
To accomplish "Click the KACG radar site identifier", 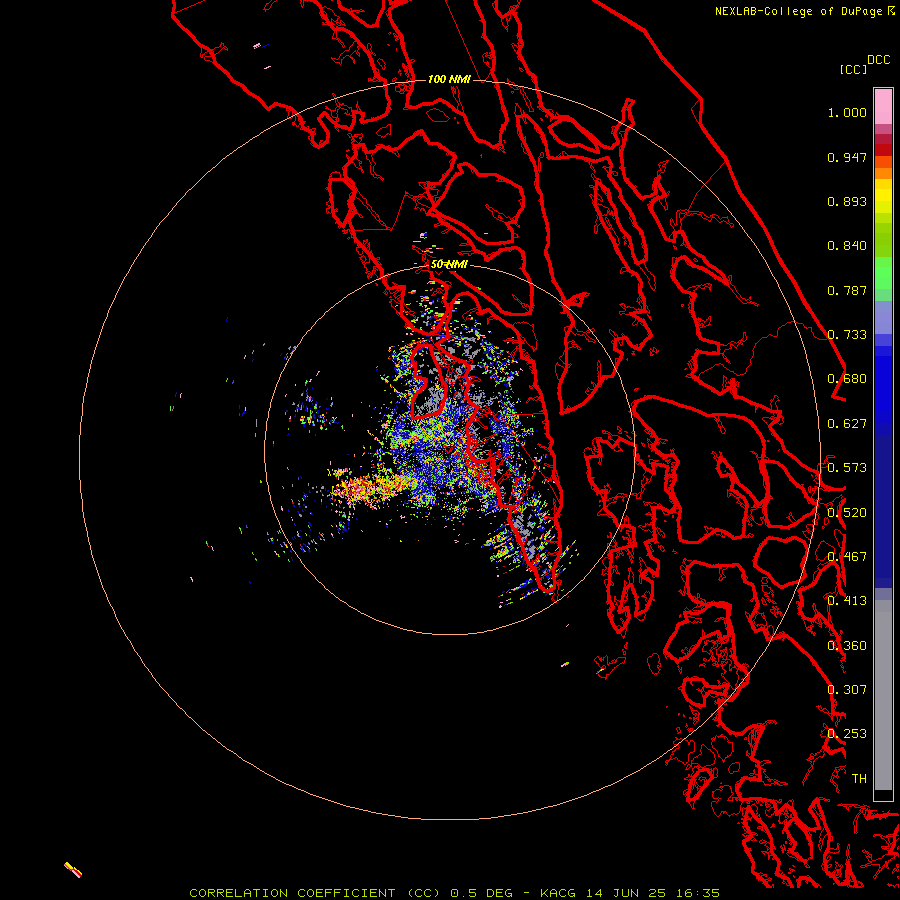I will pyautogui.click(x=558, y=893).
